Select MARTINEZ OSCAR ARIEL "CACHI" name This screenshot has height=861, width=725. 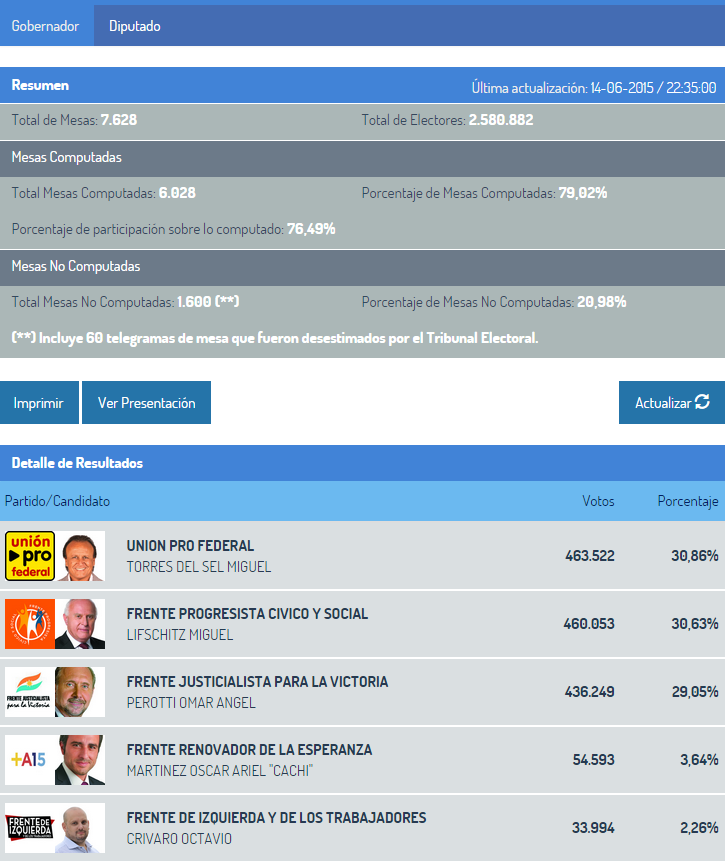click(220, 771)
